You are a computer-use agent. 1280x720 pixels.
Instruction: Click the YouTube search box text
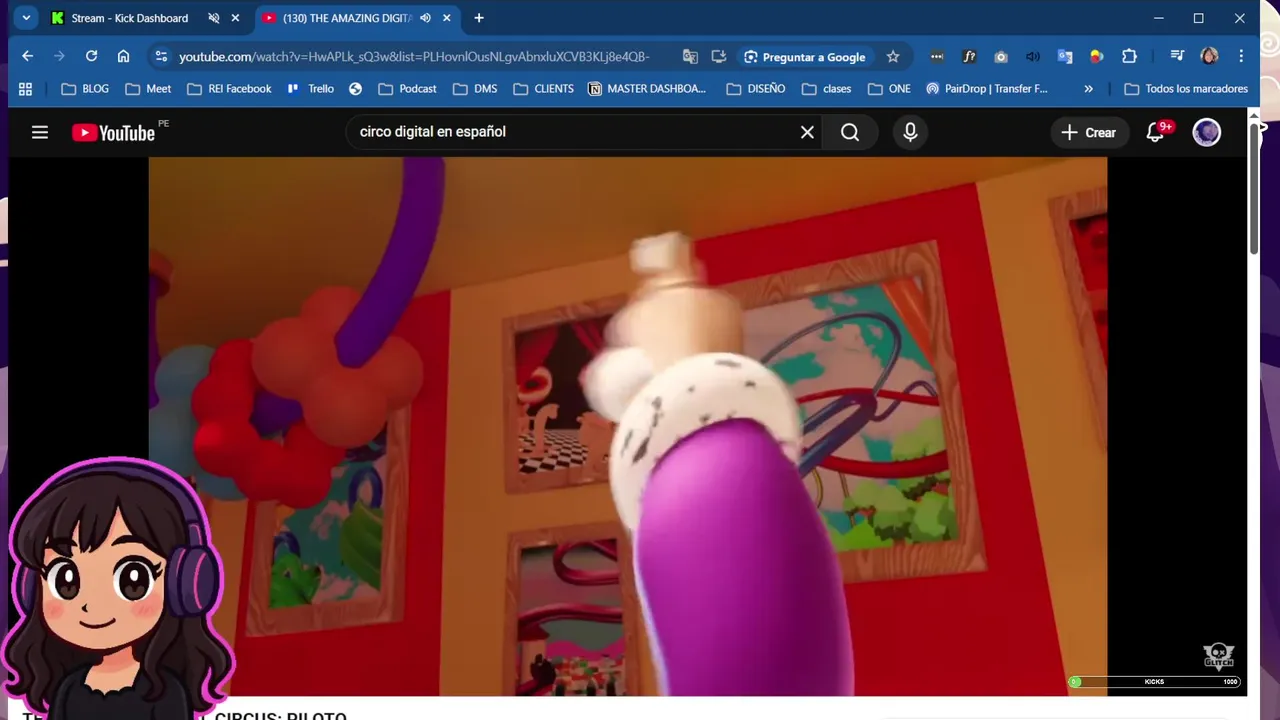click(433, 132)
